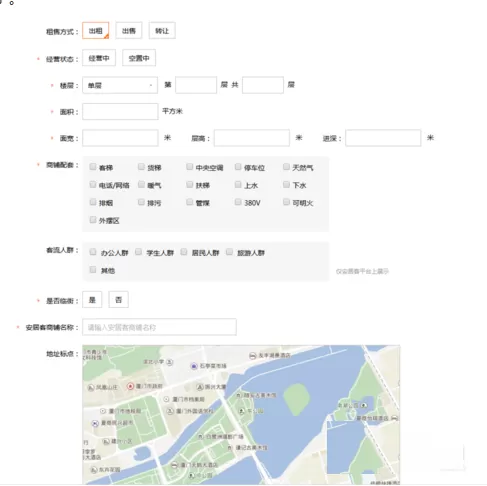This screenshot has width=487, height=486.
Task: Click the red 厦门市政府 map marker
Action: click(x=130, y=386)
